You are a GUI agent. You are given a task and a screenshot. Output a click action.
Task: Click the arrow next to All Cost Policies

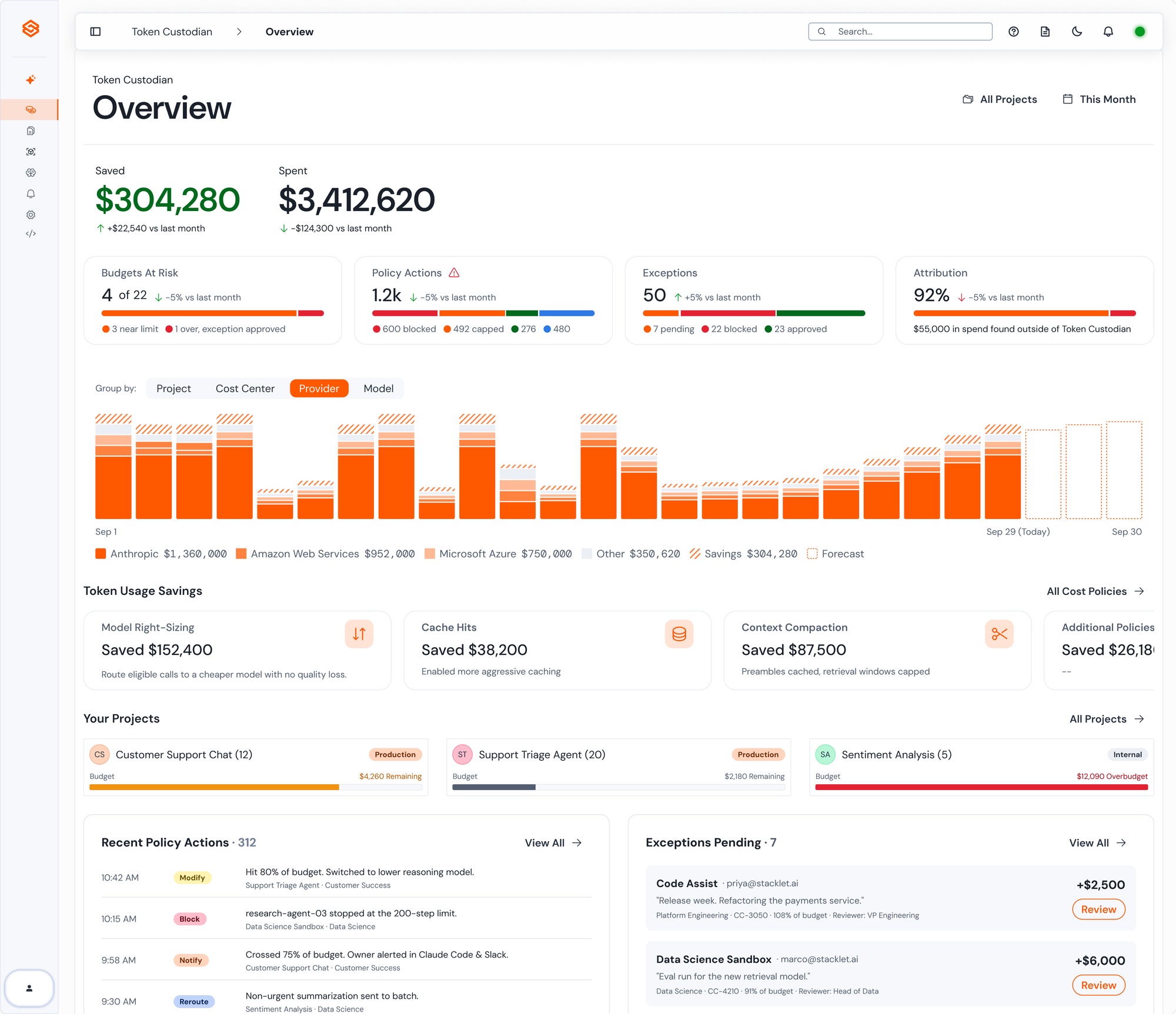[1140, 591]
